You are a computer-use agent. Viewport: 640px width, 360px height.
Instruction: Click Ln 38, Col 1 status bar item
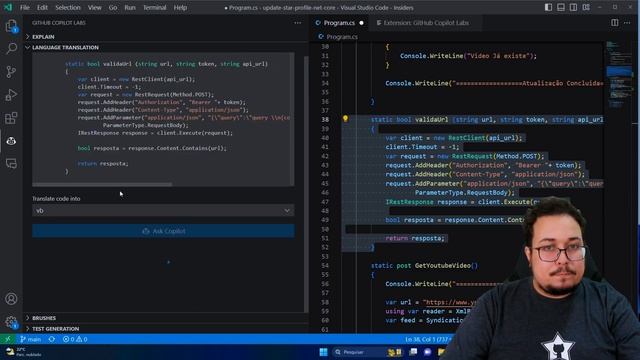tap(428, 339)
